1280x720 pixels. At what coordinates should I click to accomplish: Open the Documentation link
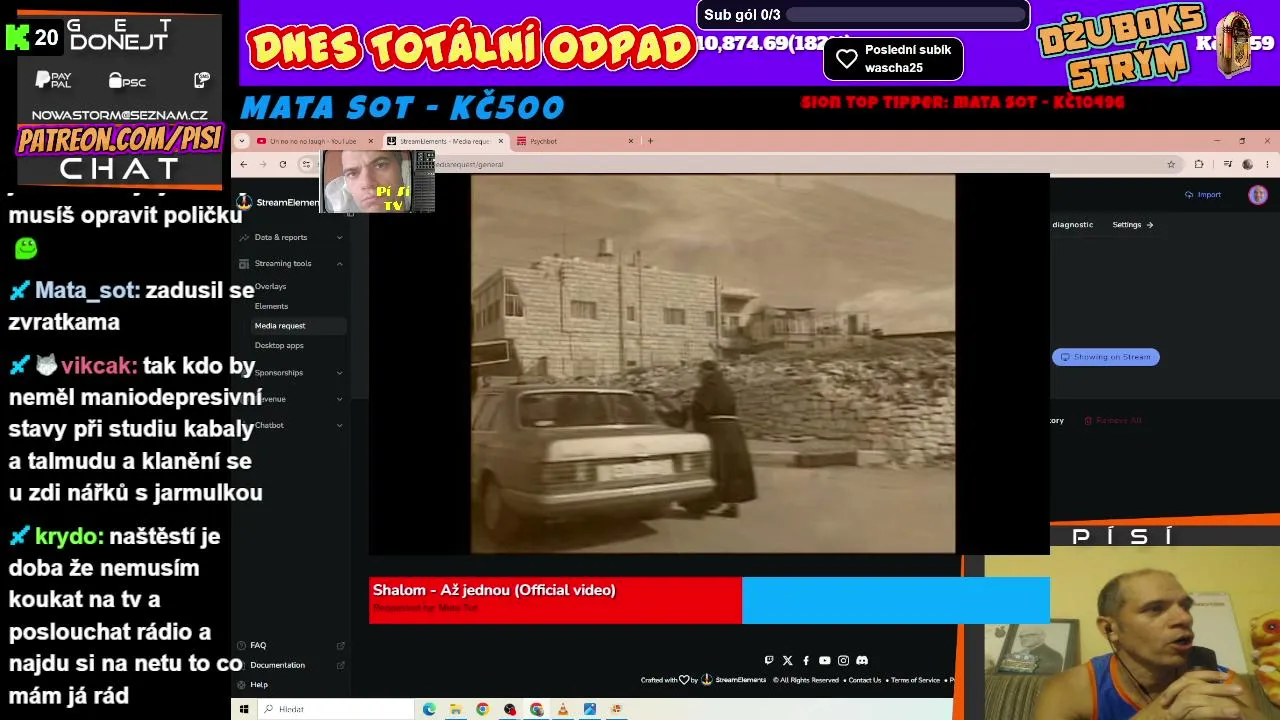pyautogui.click(x=278, y=665)
